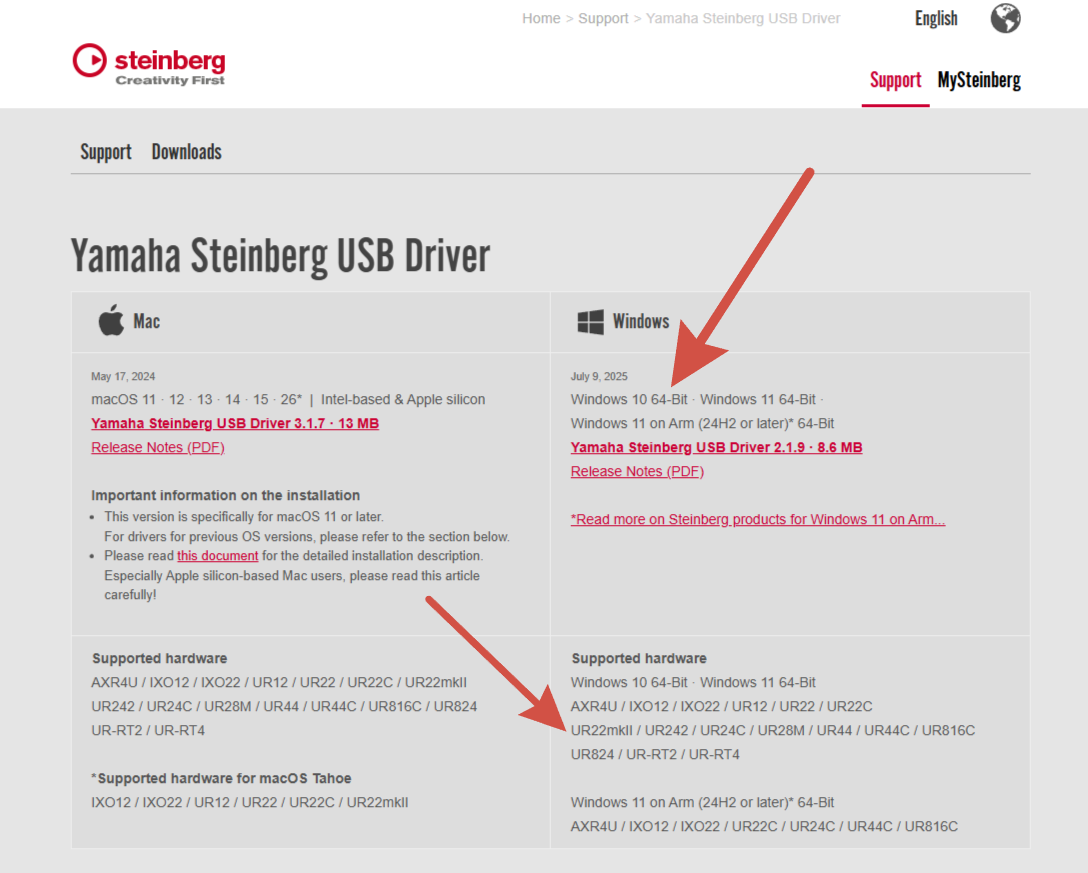Click the Windows 'Supported hardware' heading

pos(639,659)
